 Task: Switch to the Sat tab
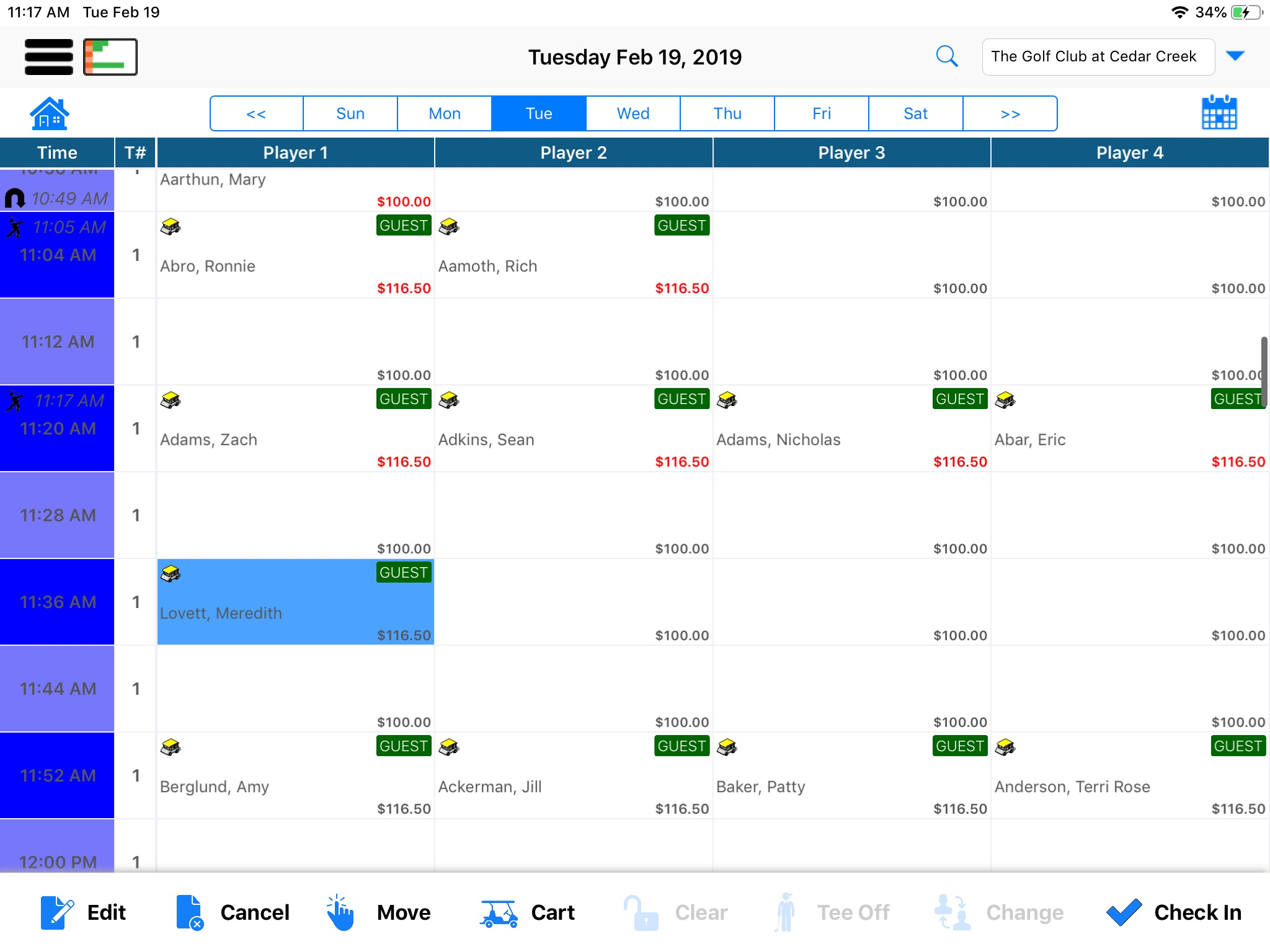pyautogui.click(x=915, y=113)
